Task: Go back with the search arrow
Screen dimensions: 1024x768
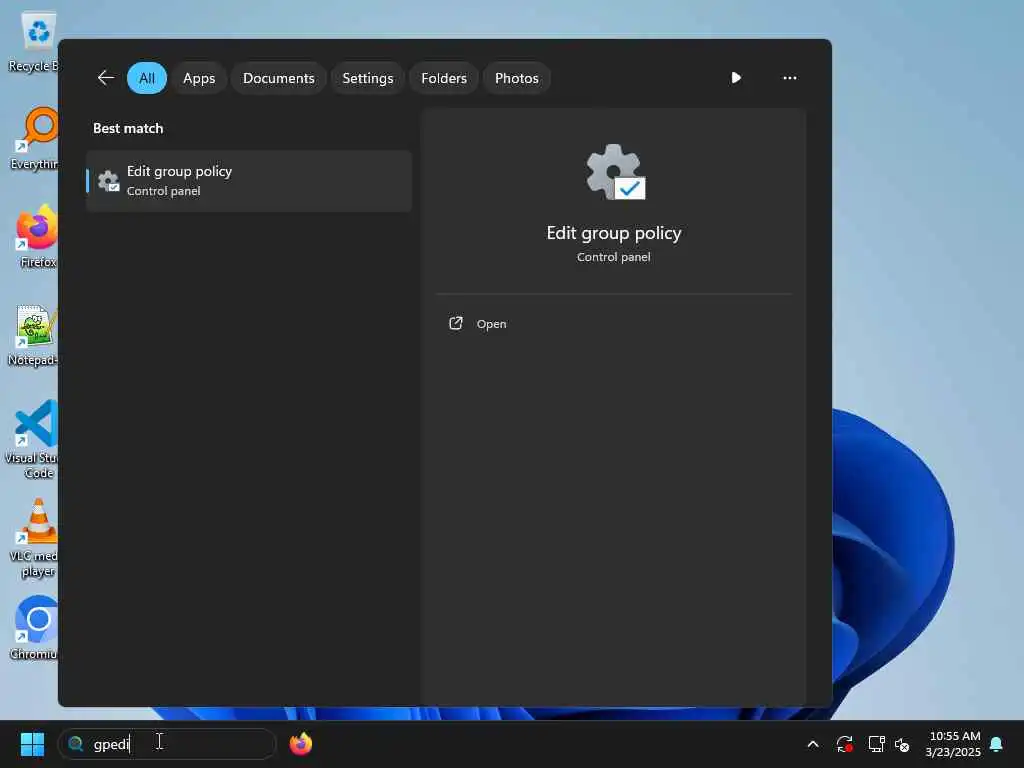Action: pos(106,78)
